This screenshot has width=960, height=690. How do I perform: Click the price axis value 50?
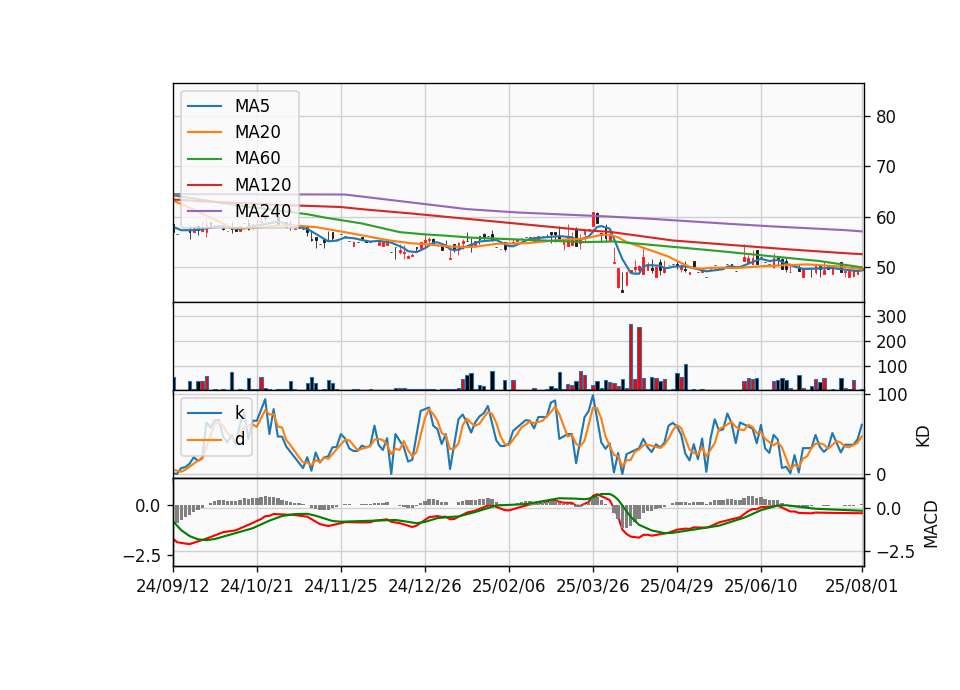pyautogui.click(x=885, y=268)
